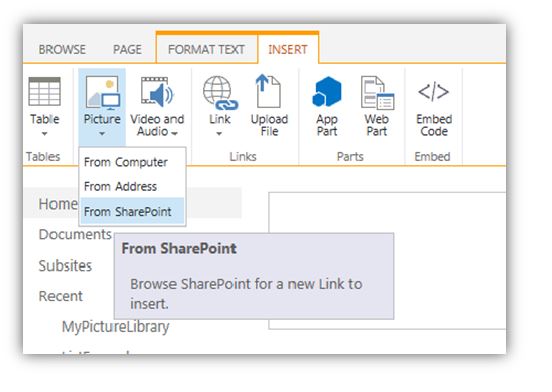The height and width of the screenshot is (392, 552).
Task: Open Documents in the left navigation
Action: click(x=75, y=234)
